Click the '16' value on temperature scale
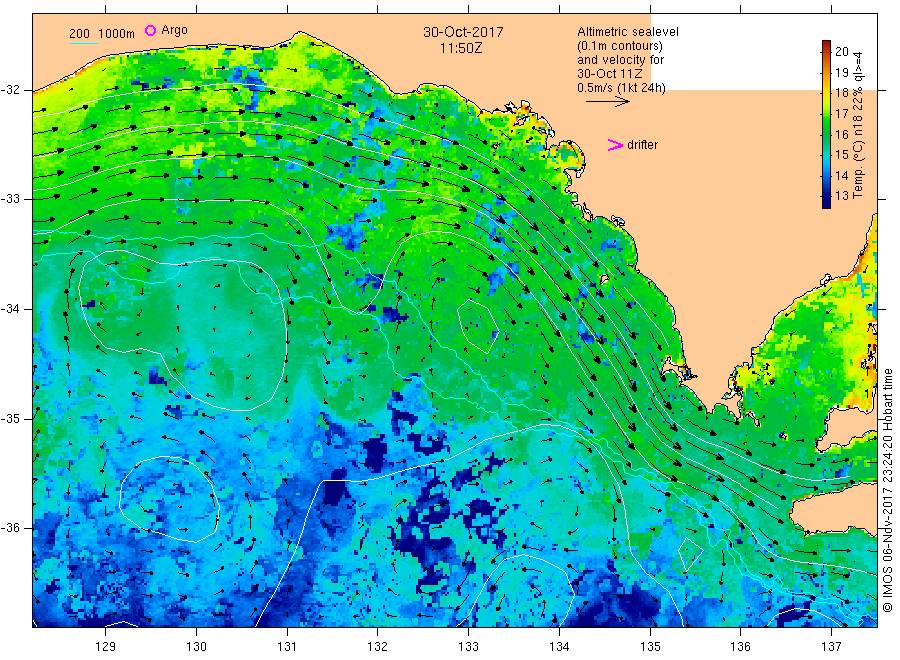Image resolution: width=900 pixels, height=660 pixels. pyautogui.click(x=841, y=134)
